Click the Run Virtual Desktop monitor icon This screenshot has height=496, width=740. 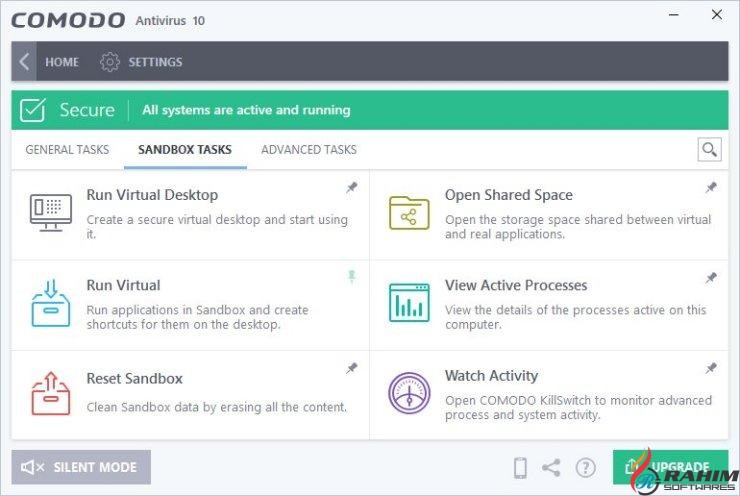51,212
